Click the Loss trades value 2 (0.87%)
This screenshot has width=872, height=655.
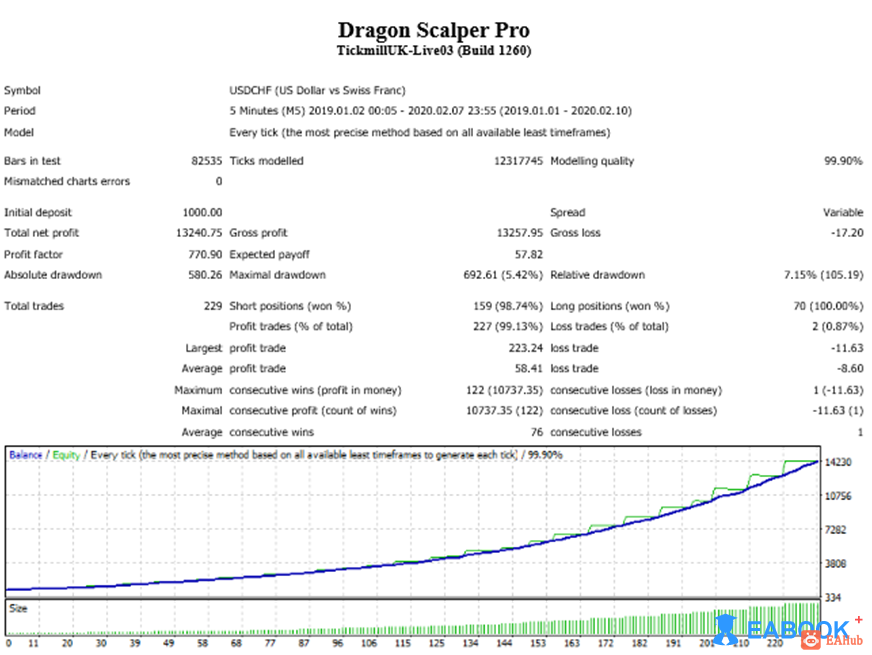click(x=837, y=326)
